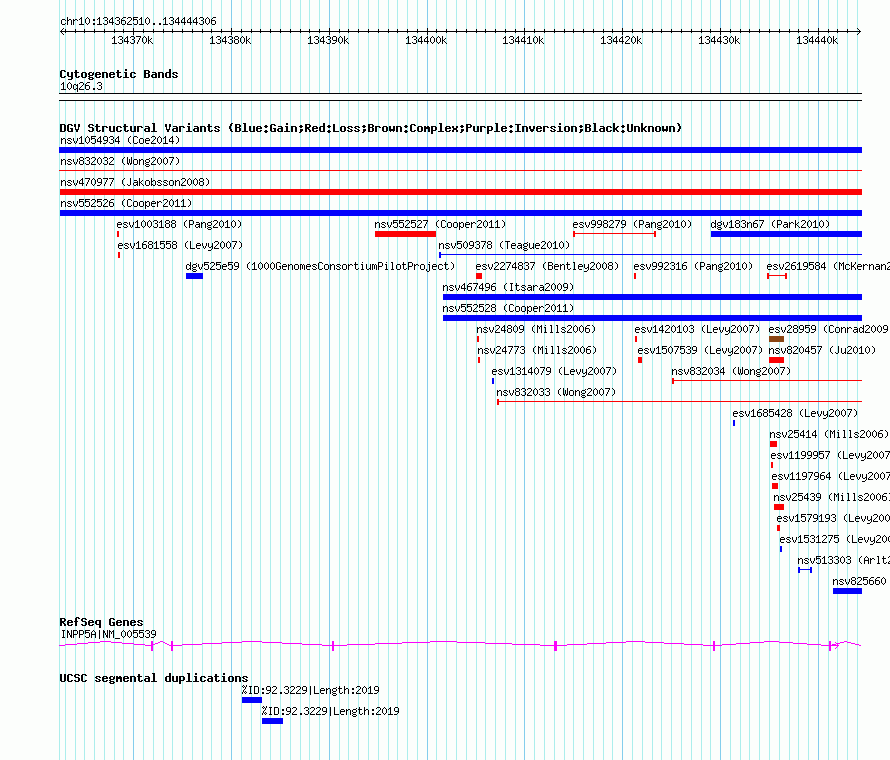Click the 134400k ruler tick label
The height and width of the screenshot is (760, 890).
[426, 40]
